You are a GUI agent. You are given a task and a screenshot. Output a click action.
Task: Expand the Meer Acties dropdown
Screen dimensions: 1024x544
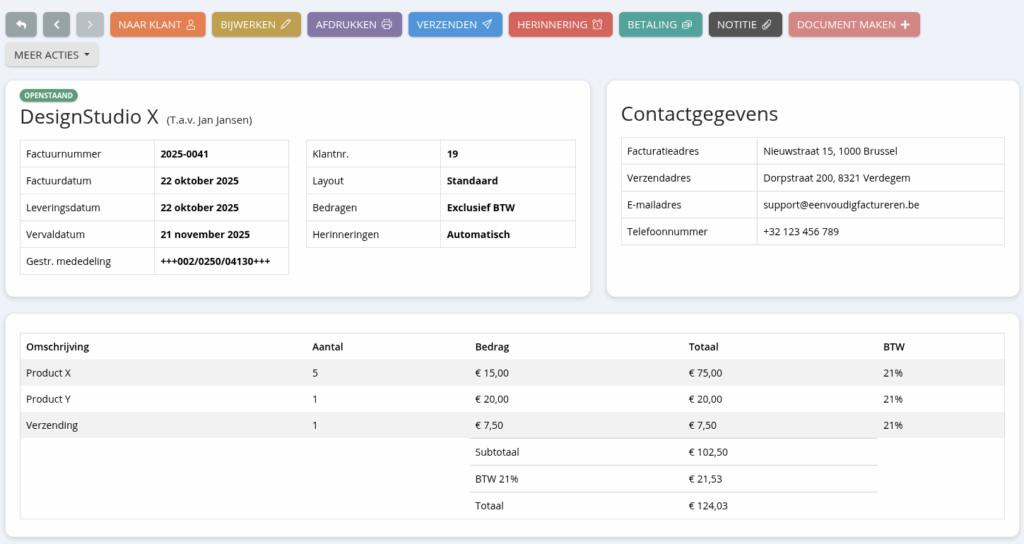pyautogui.click(x=52, y=55)
